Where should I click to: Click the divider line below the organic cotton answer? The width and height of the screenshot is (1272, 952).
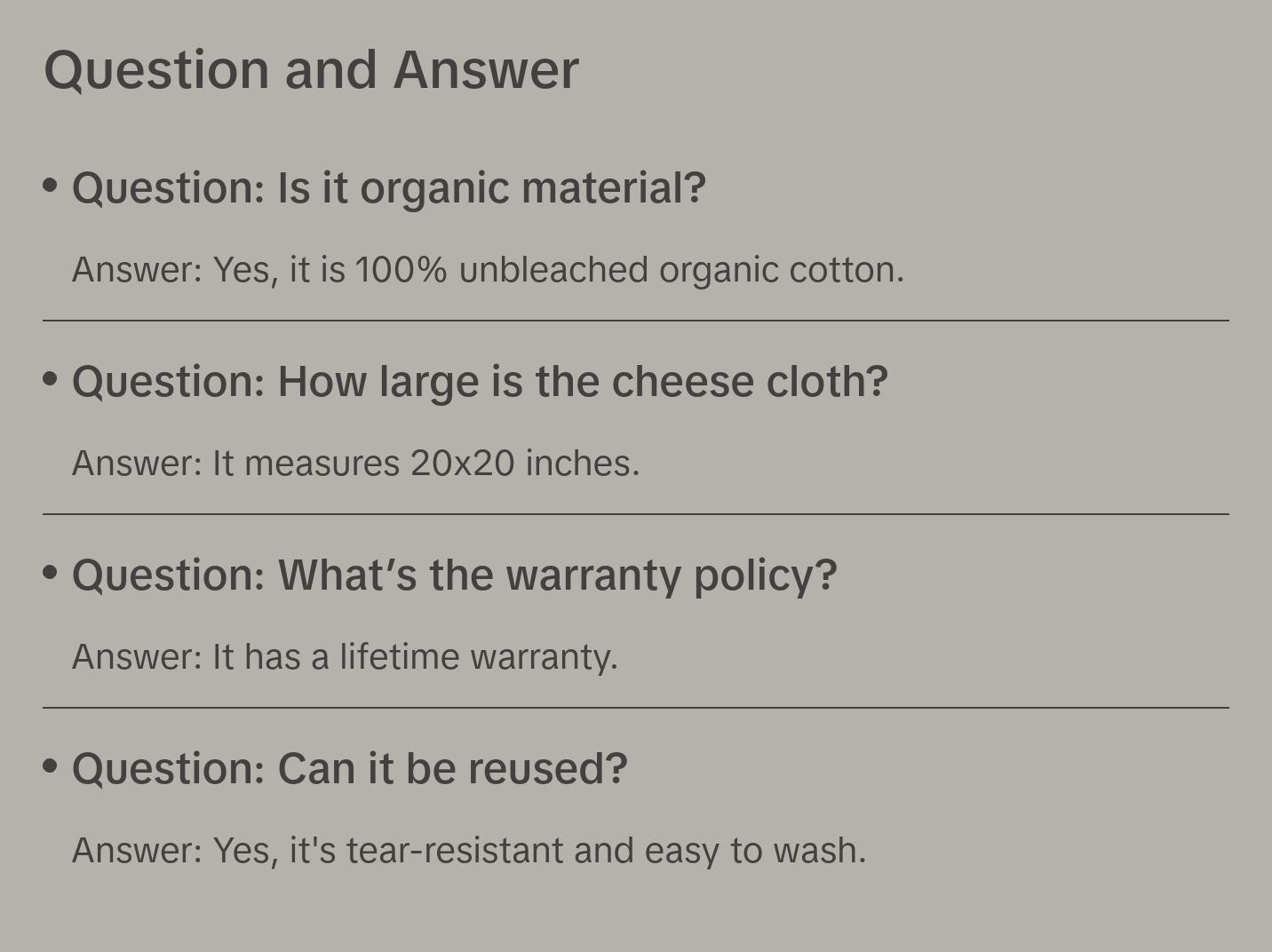[x=636, y=321]
